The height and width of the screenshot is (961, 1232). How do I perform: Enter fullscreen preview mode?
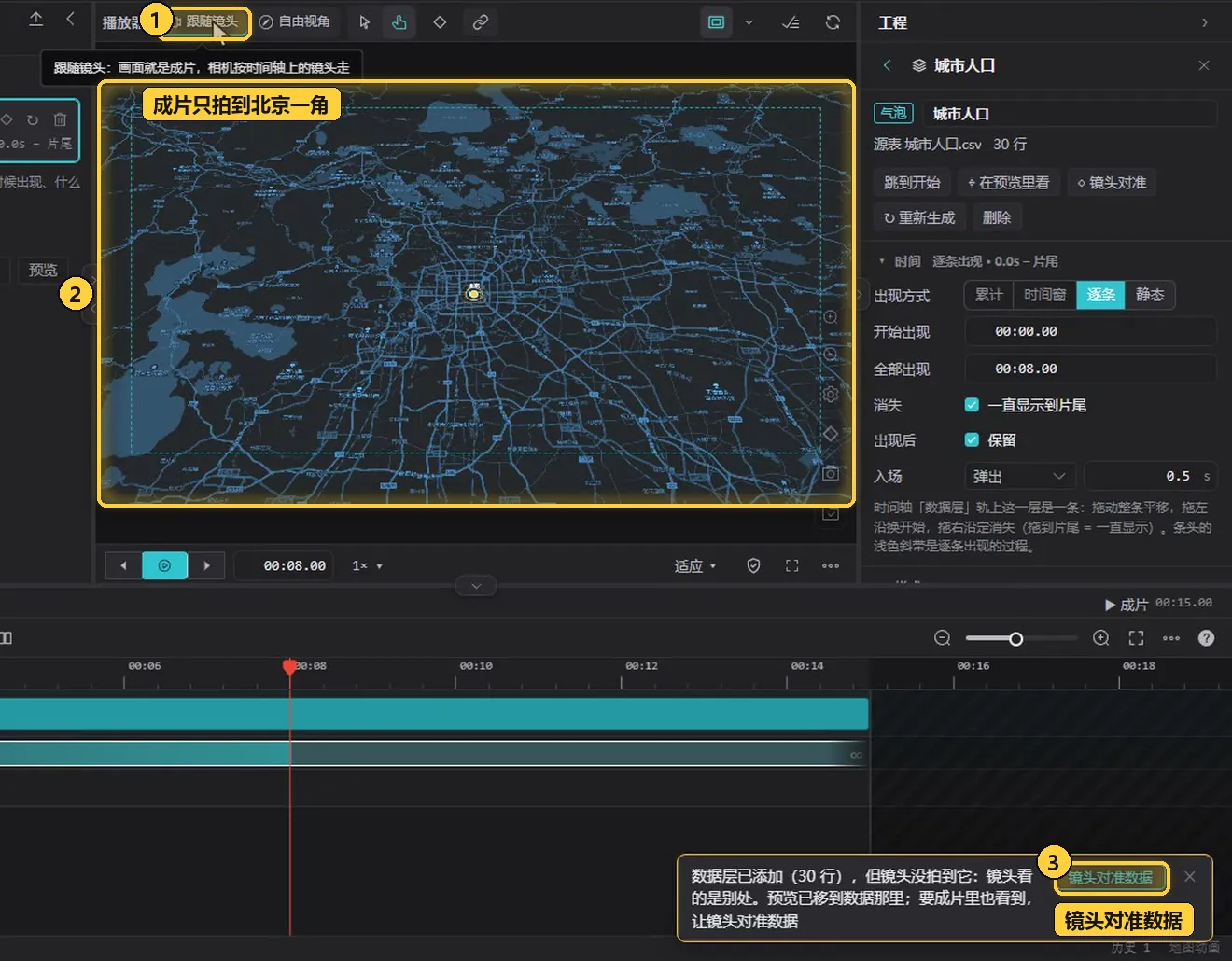coord(791,565)
